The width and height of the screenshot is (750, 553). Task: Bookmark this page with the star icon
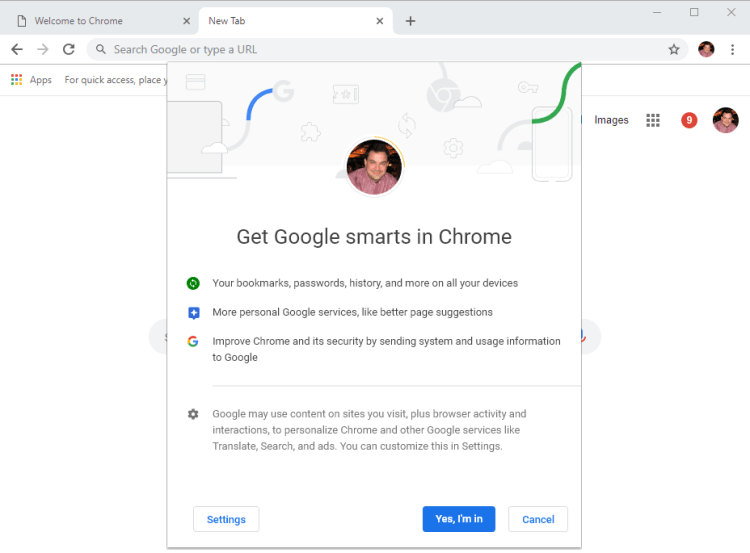coord(674,49)
